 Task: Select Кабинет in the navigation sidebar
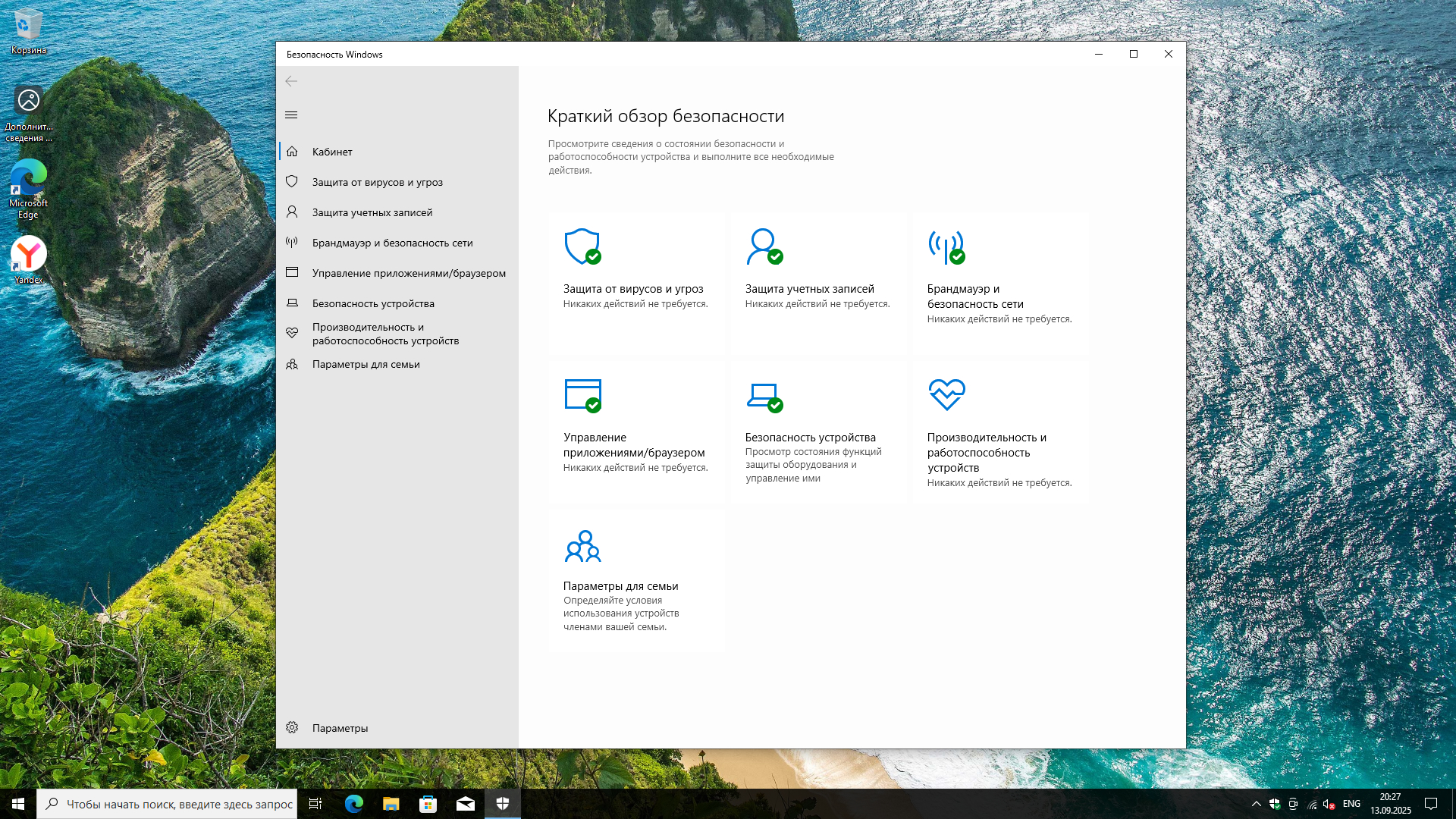[332, 152]
